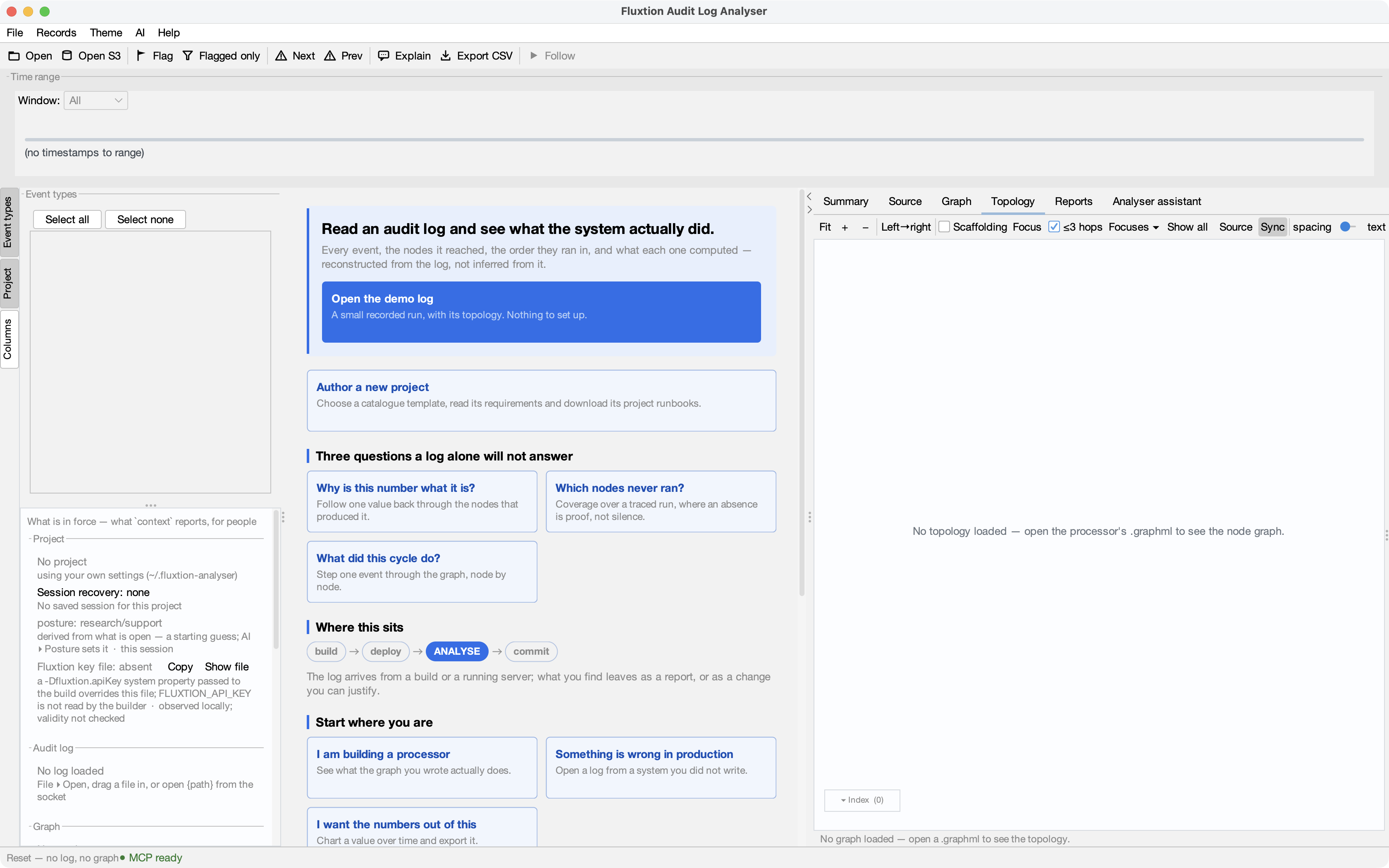Click the Flagged only filter icon
The width and height of the screenshot is (1389, 868).
188,56
